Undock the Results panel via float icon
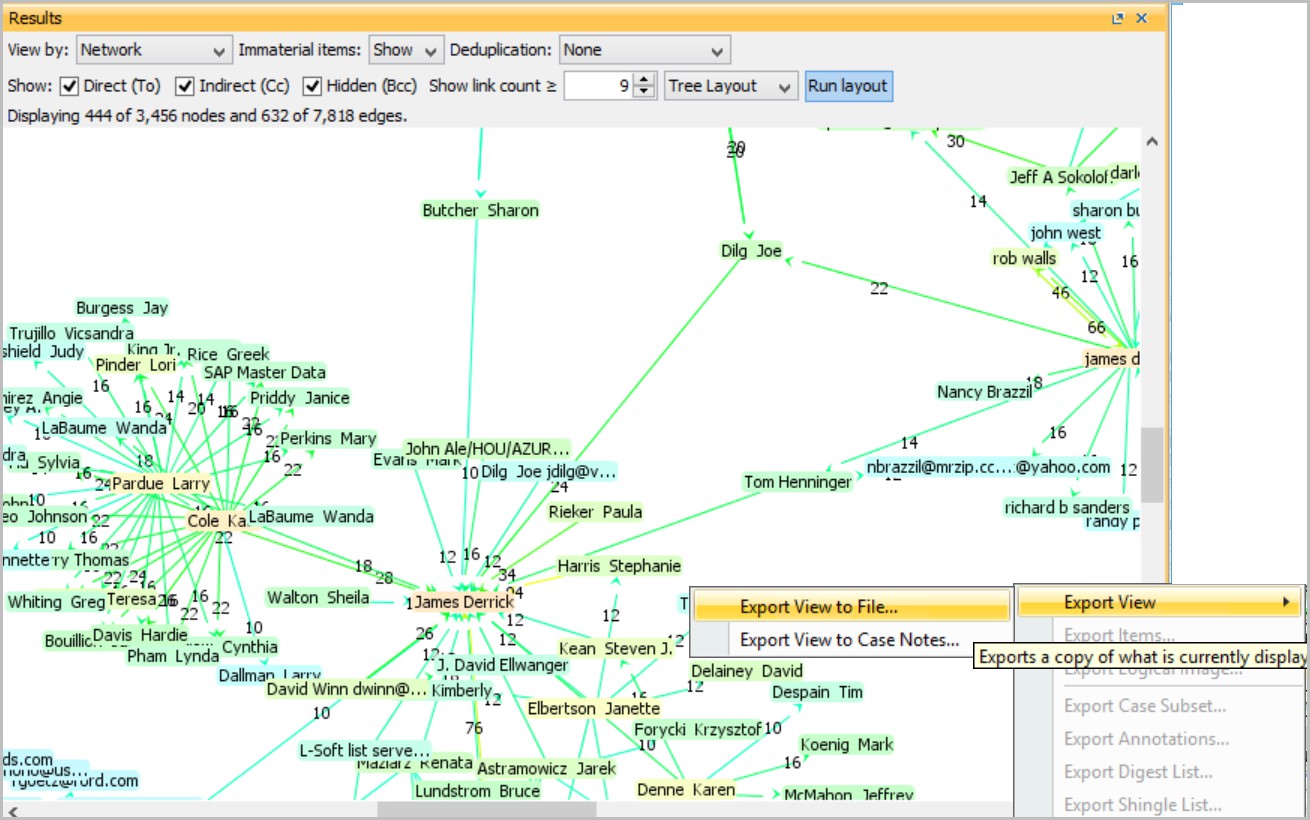Viewport: 1310px width, 820px height. [x=1118, y=18]
